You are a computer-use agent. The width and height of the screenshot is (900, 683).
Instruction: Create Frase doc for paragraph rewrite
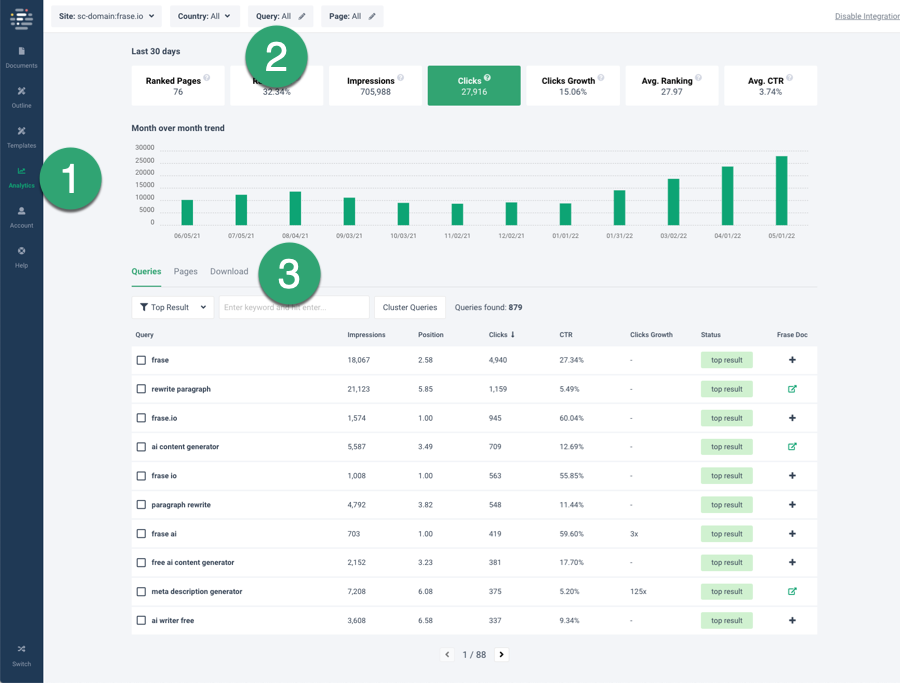click(792, 505)
